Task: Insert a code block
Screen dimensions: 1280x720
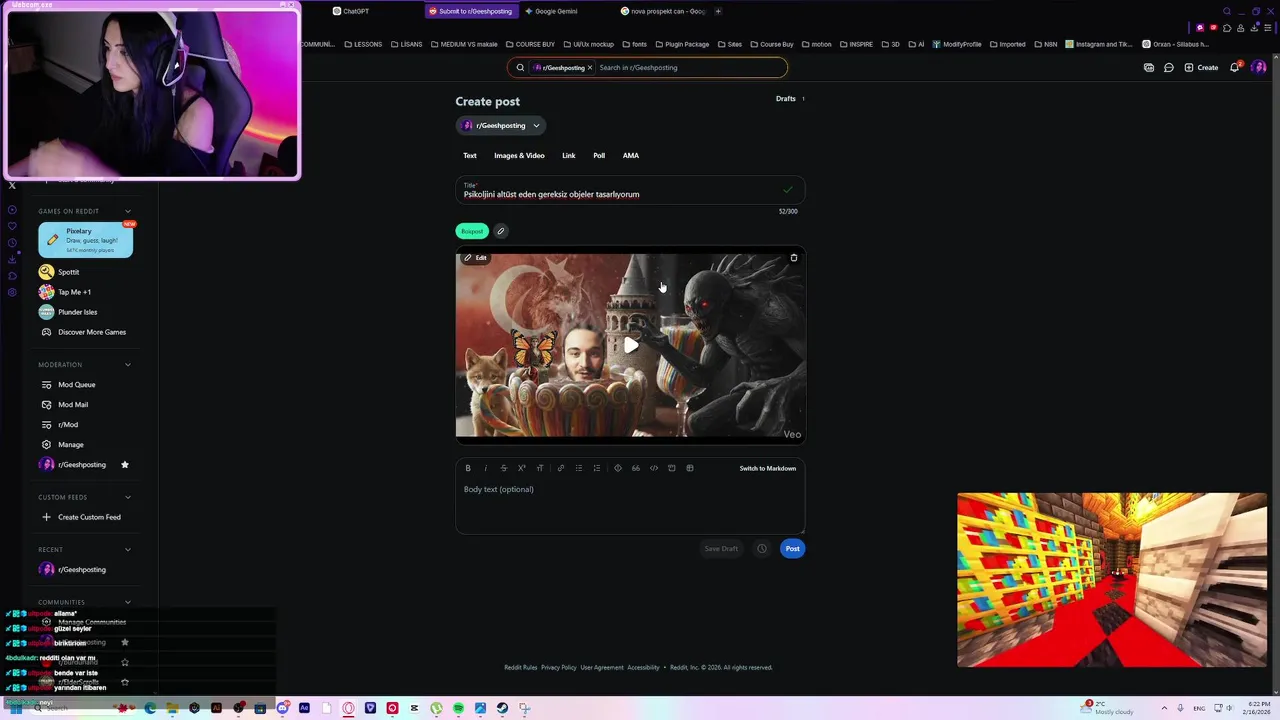Action: pos(671,468)
